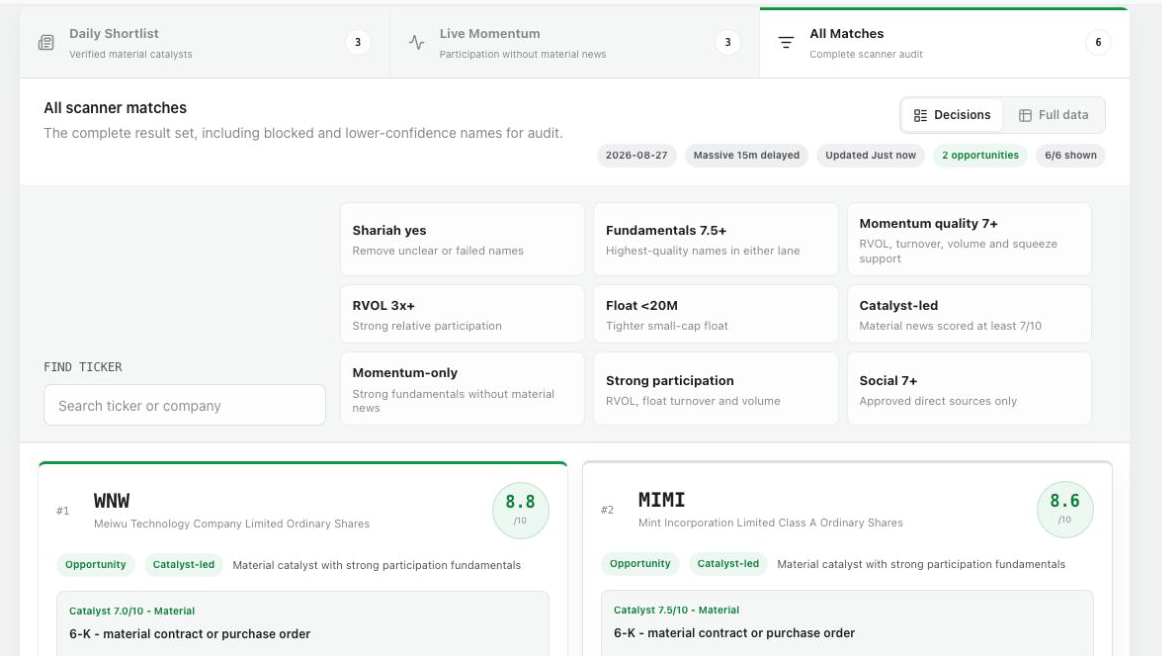Click the Daily Shortlist count badge 3
This screenshot has height=656, width=1162.
pos(358,42)
